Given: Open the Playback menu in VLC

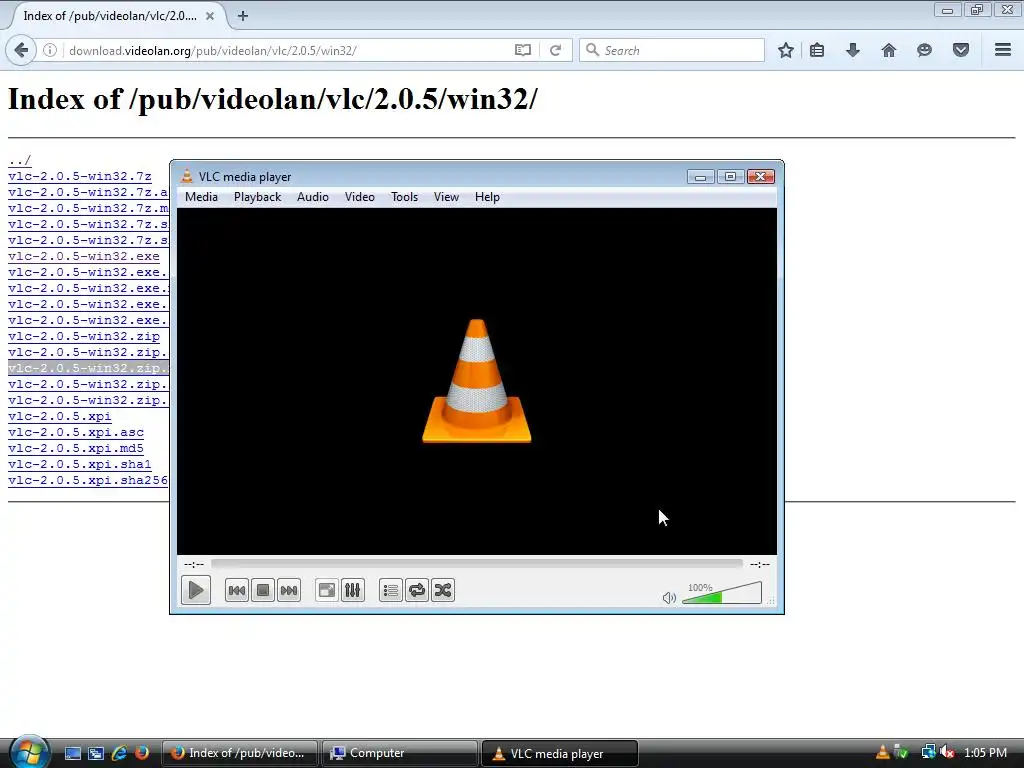Looking at the screenshot, I should click(257, 197).
